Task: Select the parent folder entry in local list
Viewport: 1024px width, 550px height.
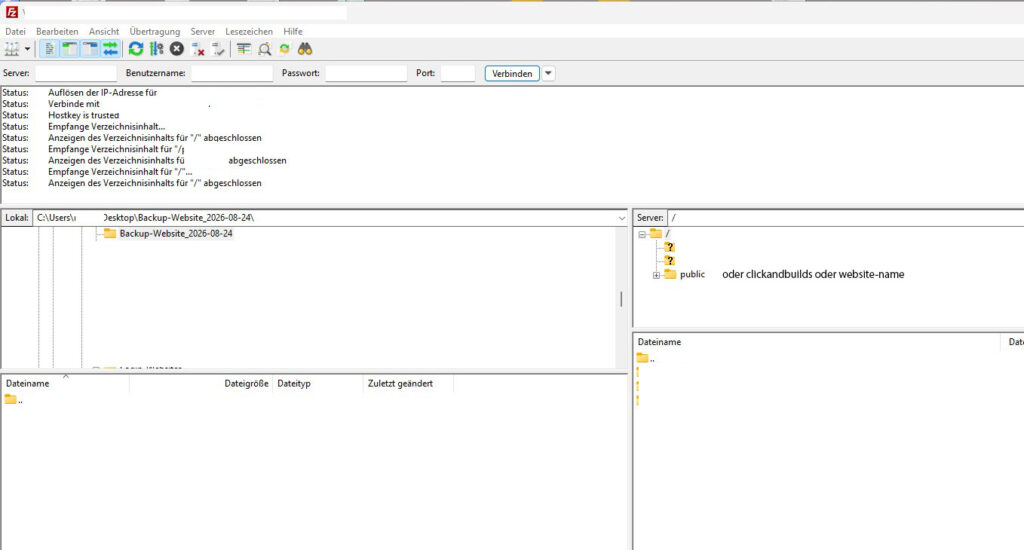Action: coord(14,400)
